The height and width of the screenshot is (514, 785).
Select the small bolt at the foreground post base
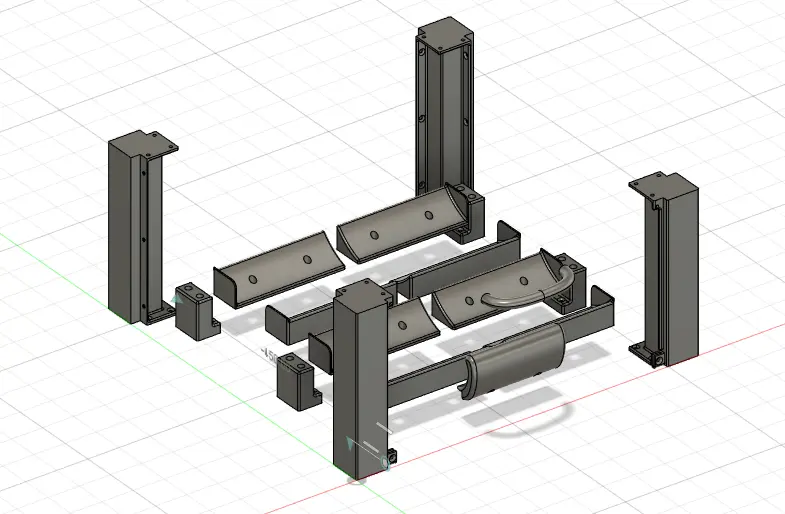[391, 457]
